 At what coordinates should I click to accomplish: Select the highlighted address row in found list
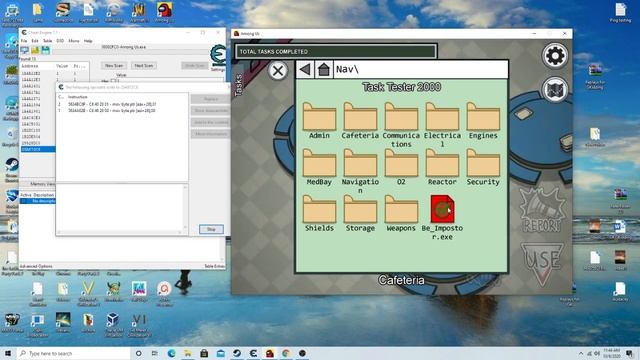[x=38, y=149]
